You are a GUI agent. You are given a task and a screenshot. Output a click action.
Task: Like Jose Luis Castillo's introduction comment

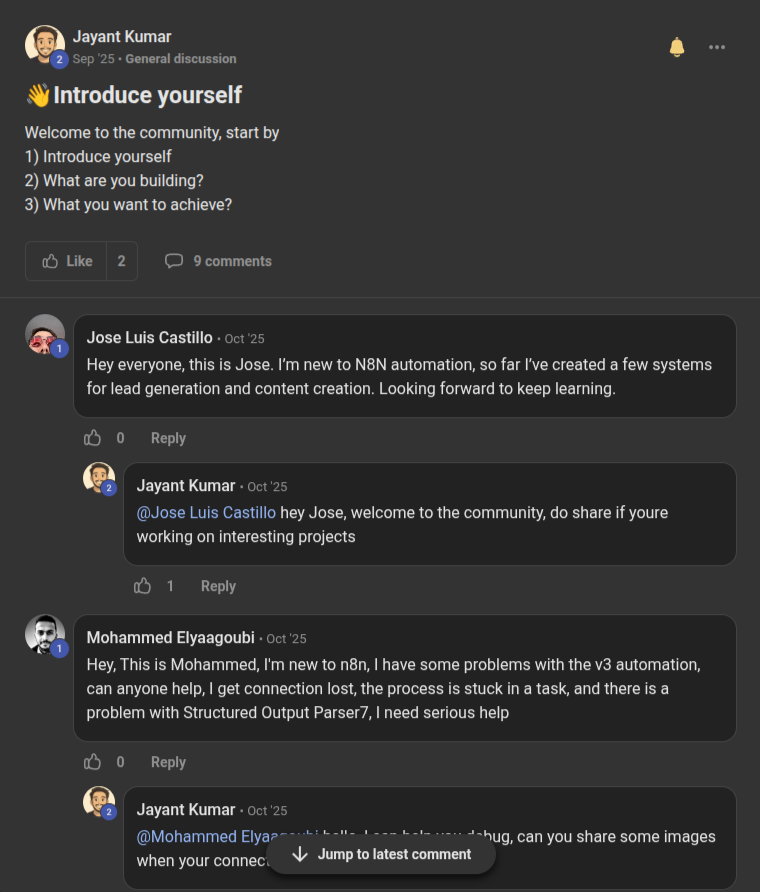92,437
